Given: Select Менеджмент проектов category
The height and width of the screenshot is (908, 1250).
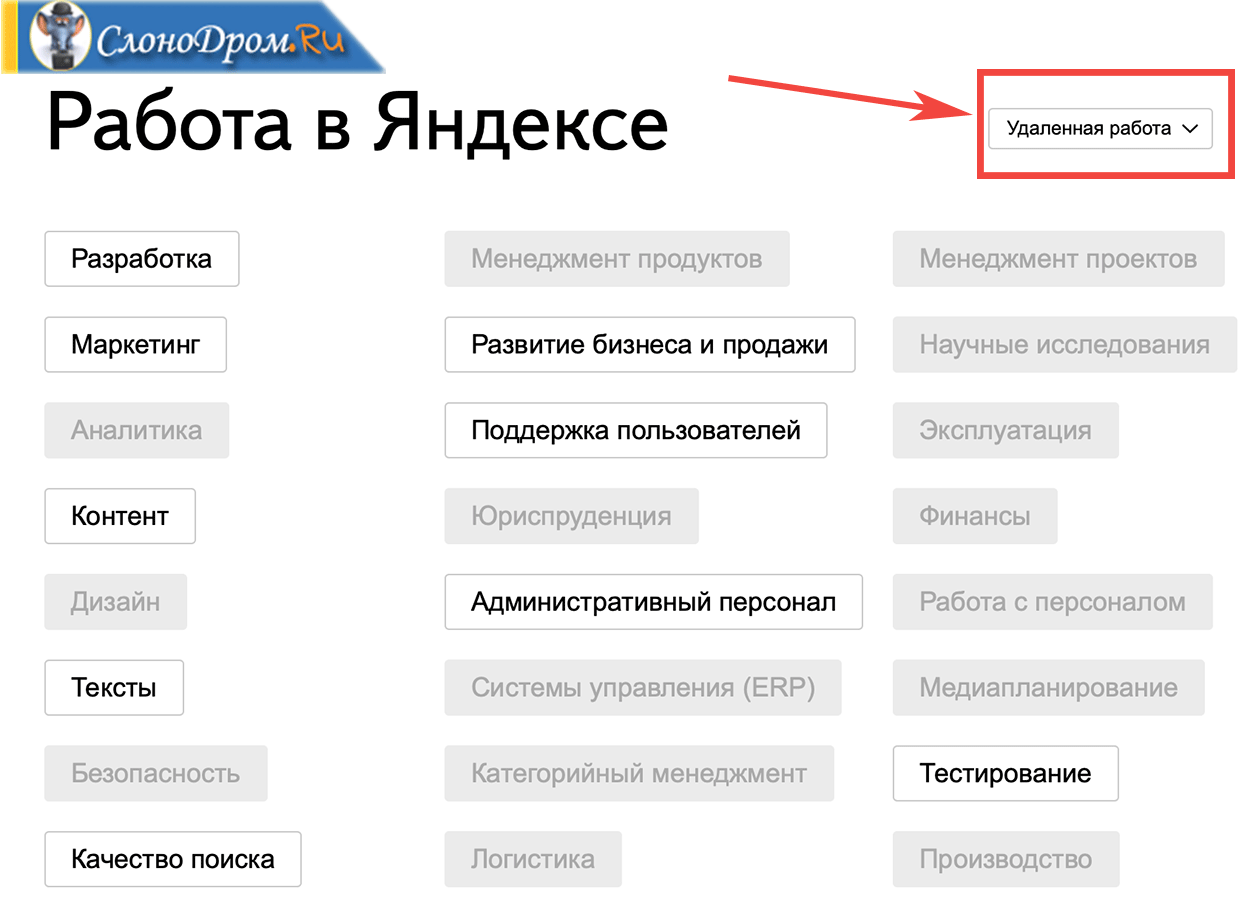Looking at the screenshot, I should pos(1058,259).
